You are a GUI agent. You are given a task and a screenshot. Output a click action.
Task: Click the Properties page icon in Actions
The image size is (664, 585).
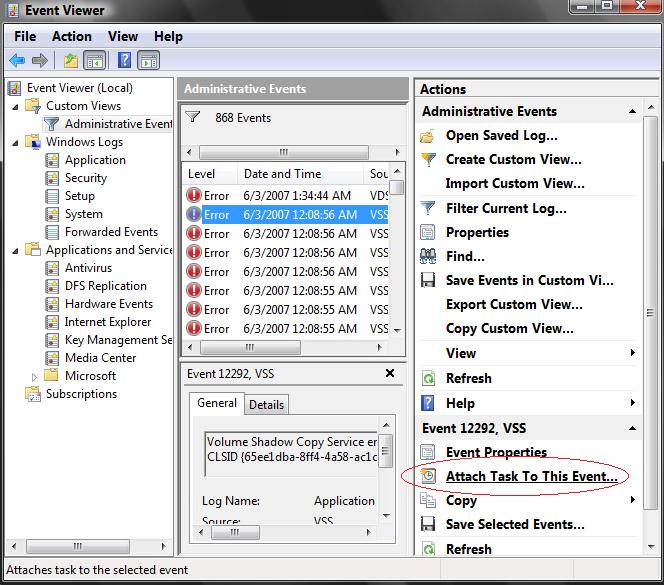click(x=427, y=232)
